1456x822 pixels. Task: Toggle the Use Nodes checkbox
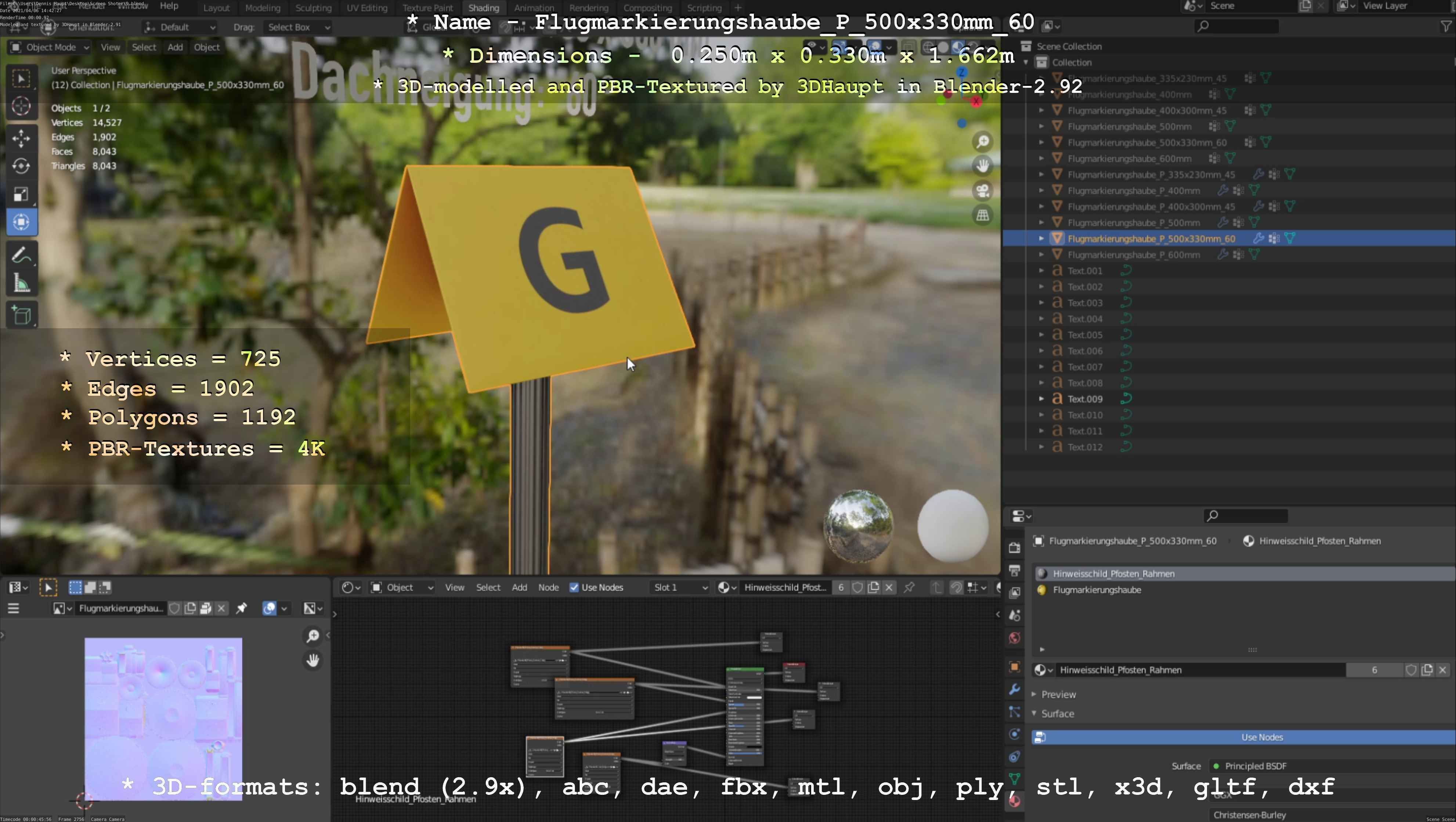pos(574,587)
